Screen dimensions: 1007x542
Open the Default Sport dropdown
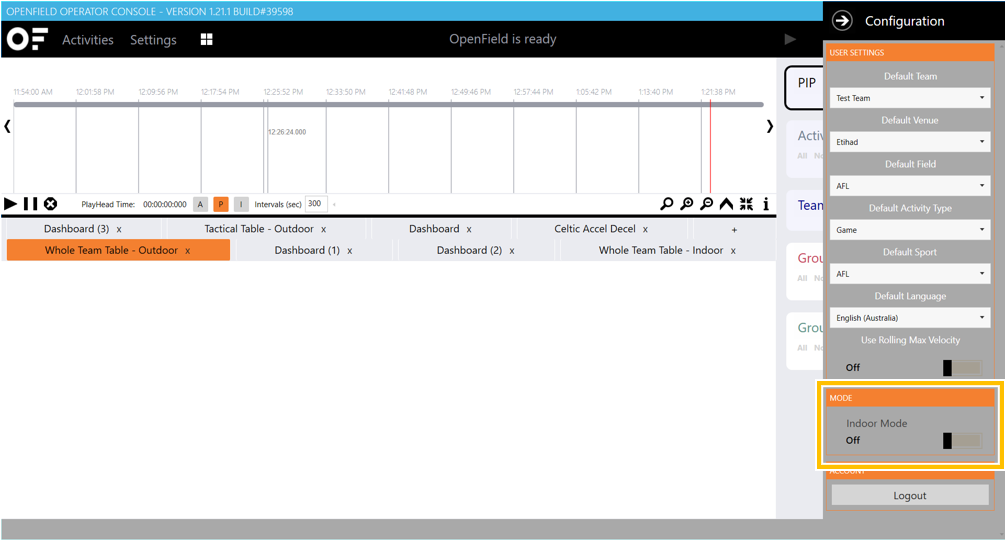click(x=909, y=274)
